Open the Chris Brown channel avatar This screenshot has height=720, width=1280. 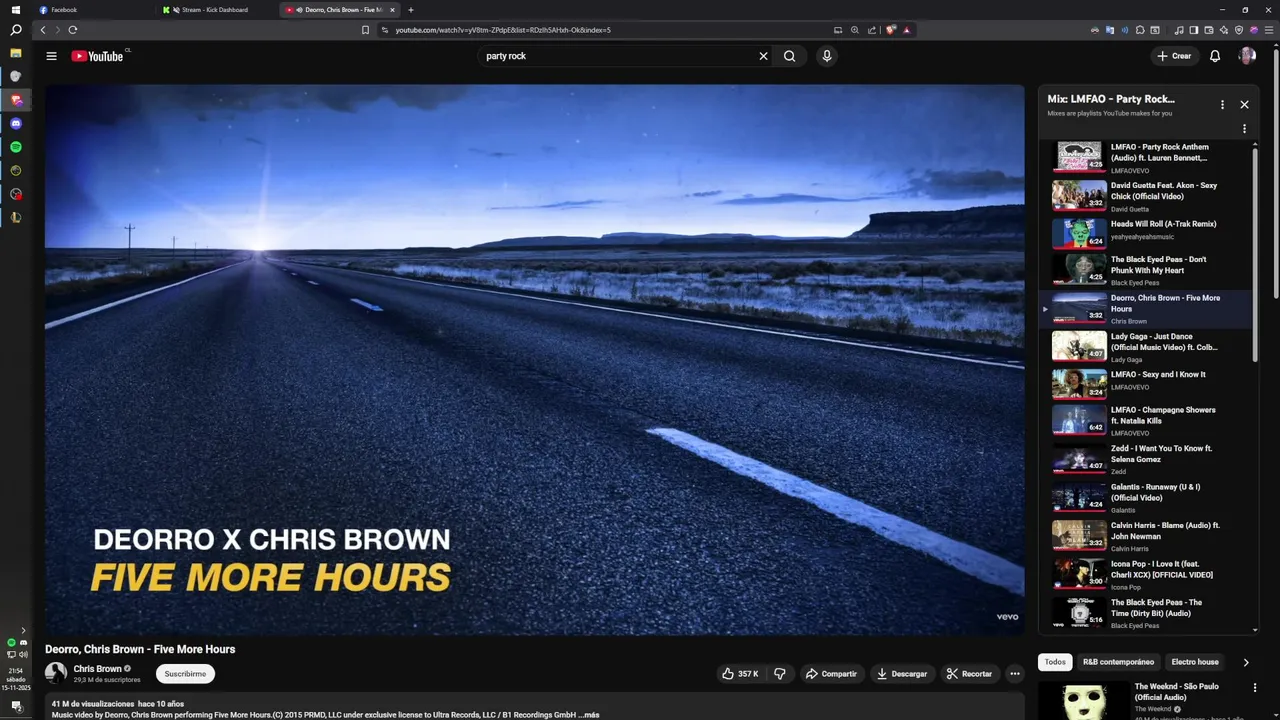tap(56, 673)
